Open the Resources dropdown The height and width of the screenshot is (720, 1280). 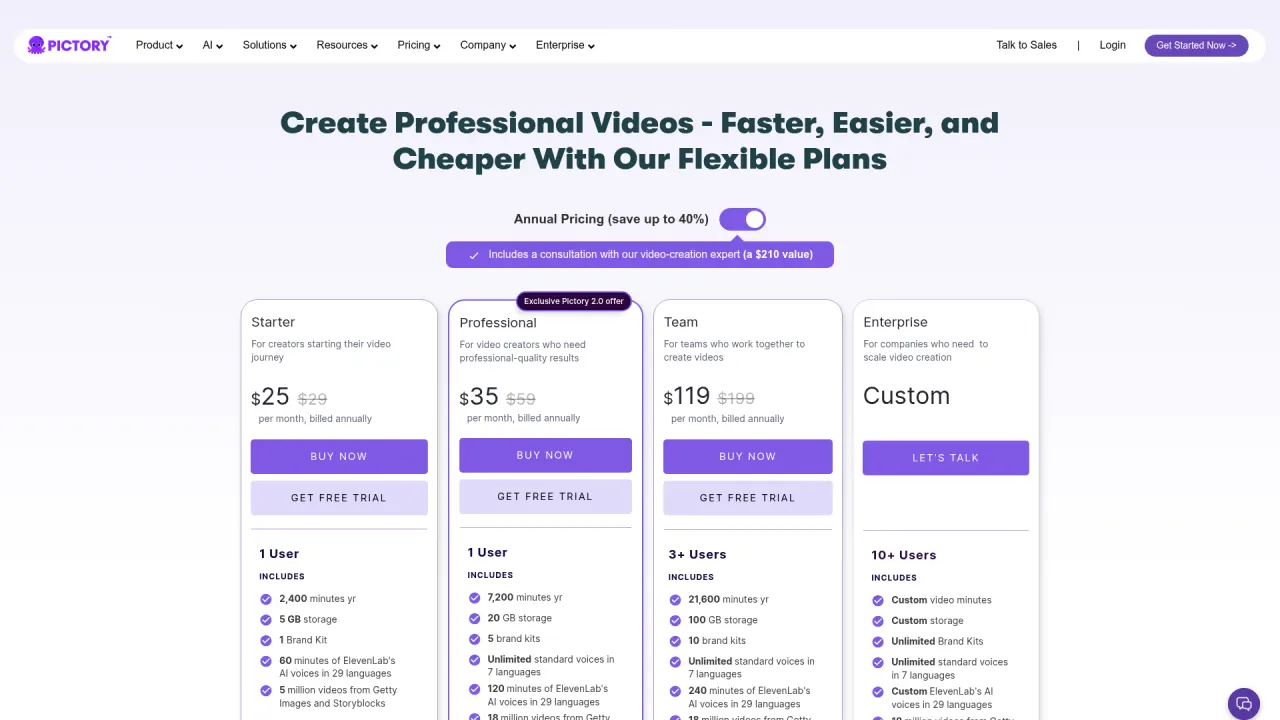pos(347,45)
